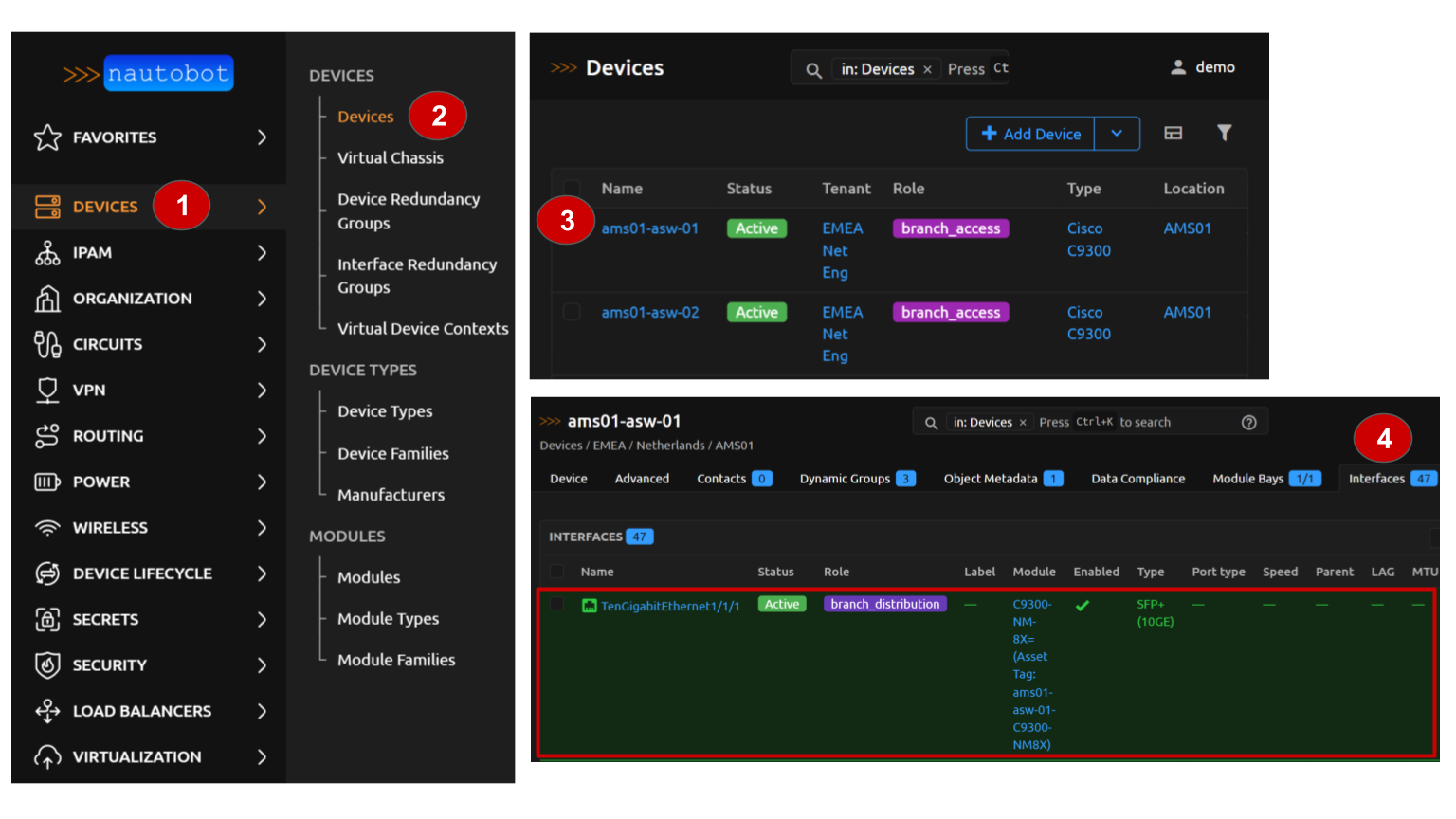This screenshot has height=819, width=1456.
Task: Click the Add Device button
Action: point(1030,134)
